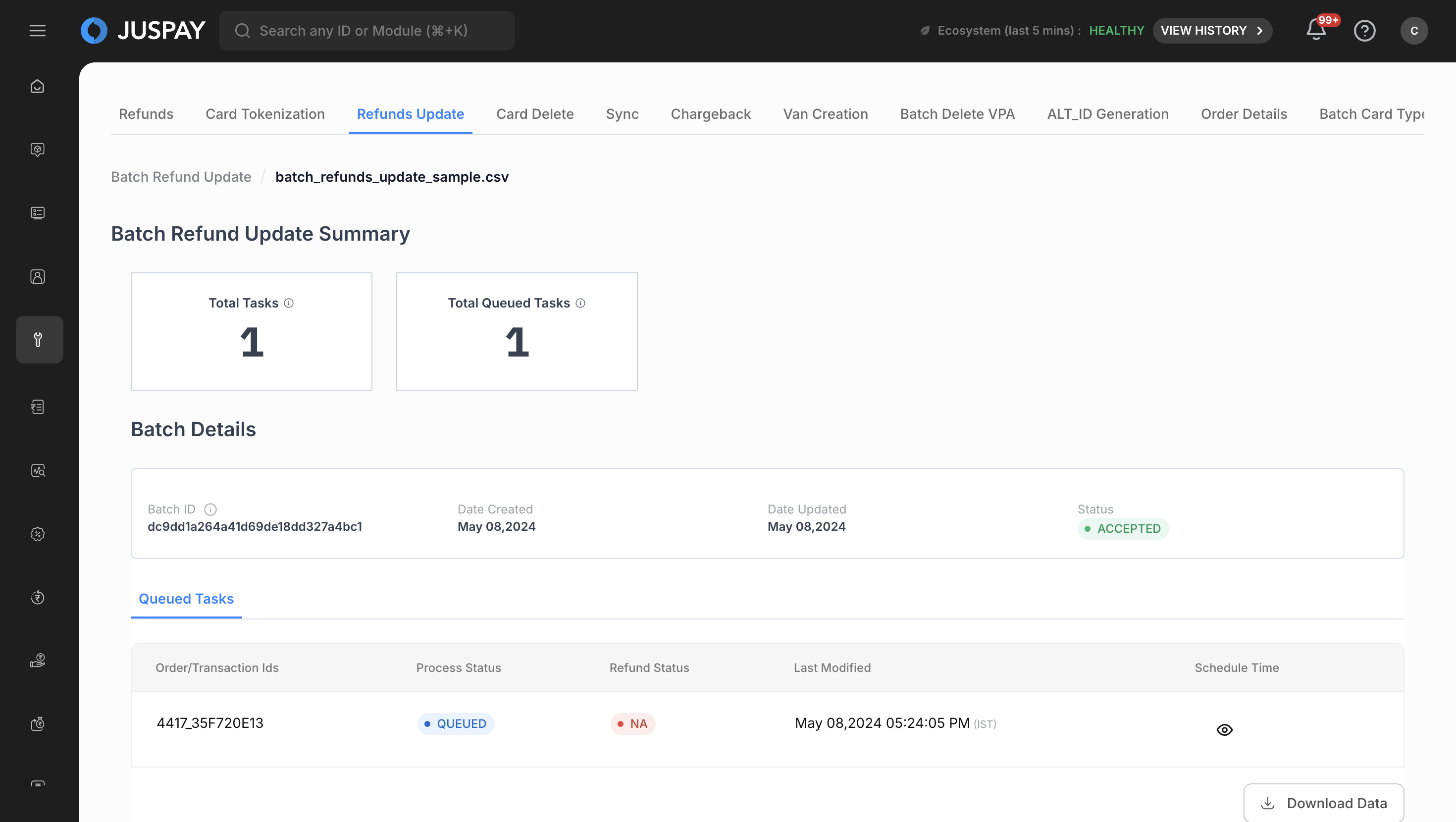Viewport: 1456px width, 822px height.
Task: Select the Queued Tasks tab
Action: (x=186, y=599)
